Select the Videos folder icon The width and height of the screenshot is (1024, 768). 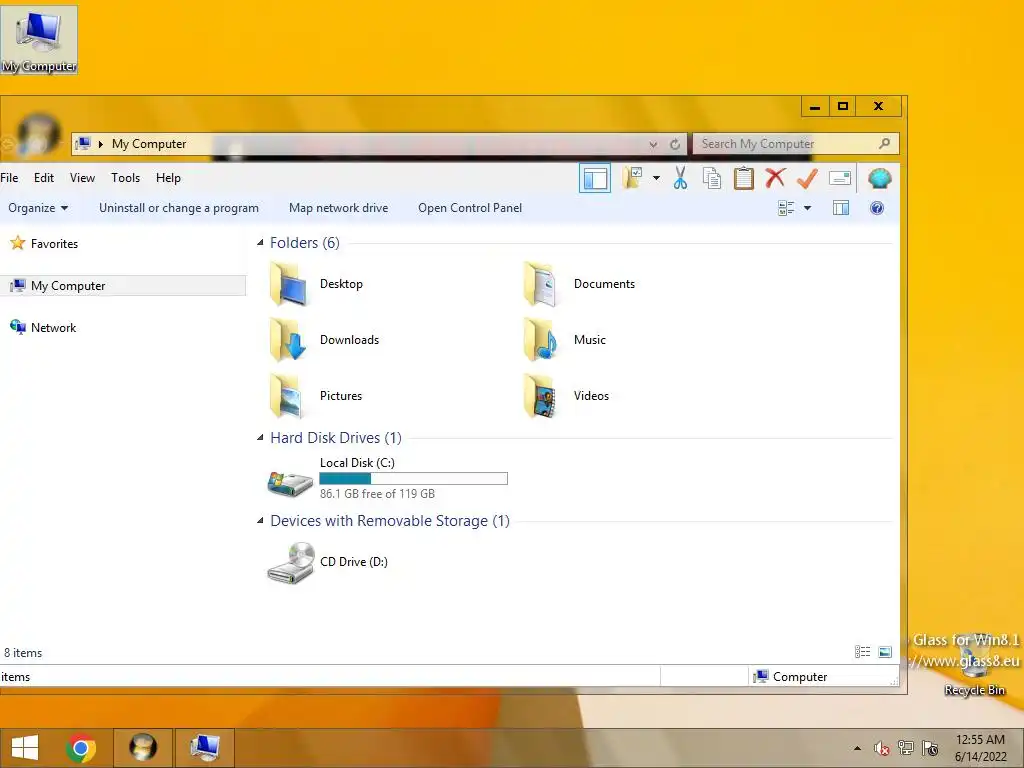(541, 396)
